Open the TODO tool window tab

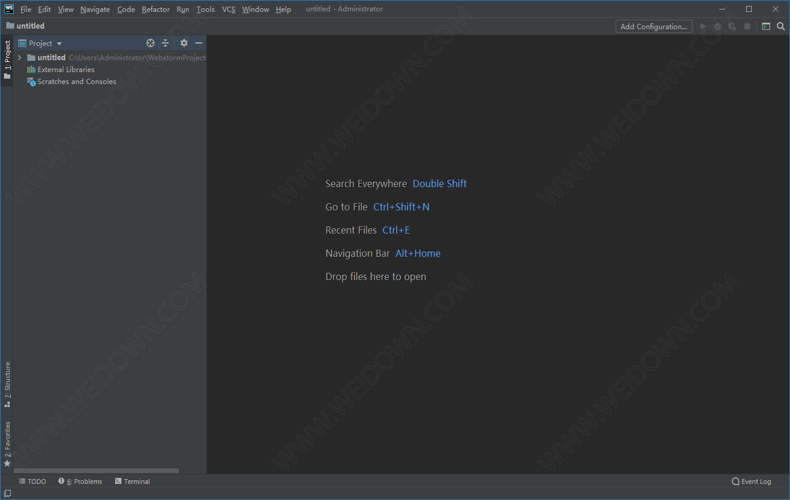32,481
